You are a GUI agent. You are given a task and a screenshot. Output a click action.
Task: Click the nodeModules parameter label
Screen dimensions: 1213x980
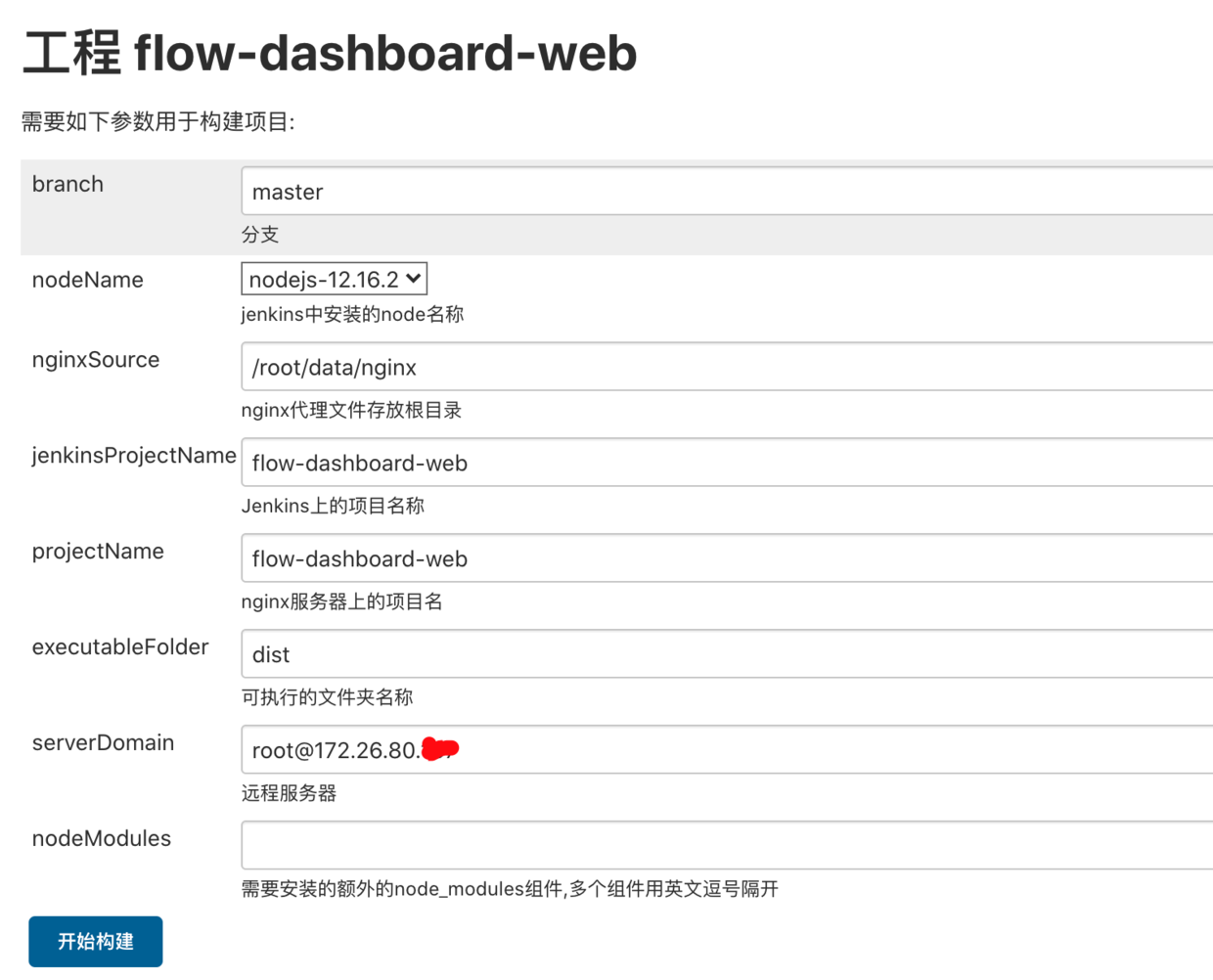coord(102,839)
